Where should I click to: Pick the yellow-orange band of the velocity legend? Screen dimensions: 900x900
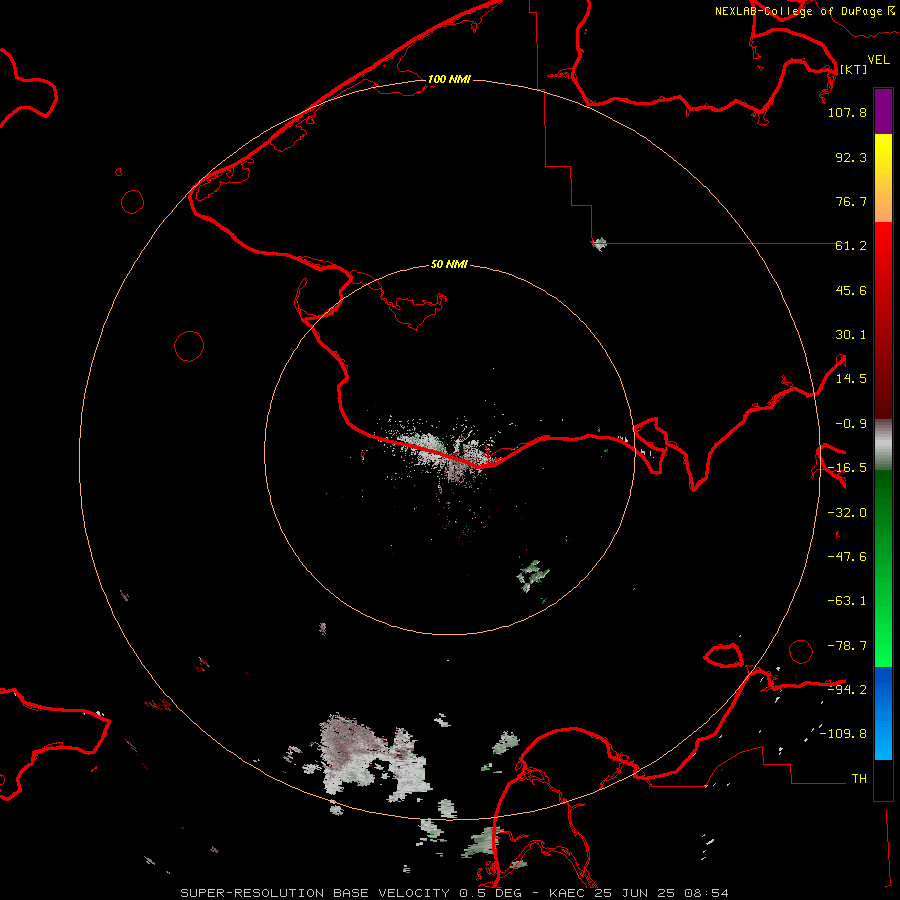[x=883, y=178]
